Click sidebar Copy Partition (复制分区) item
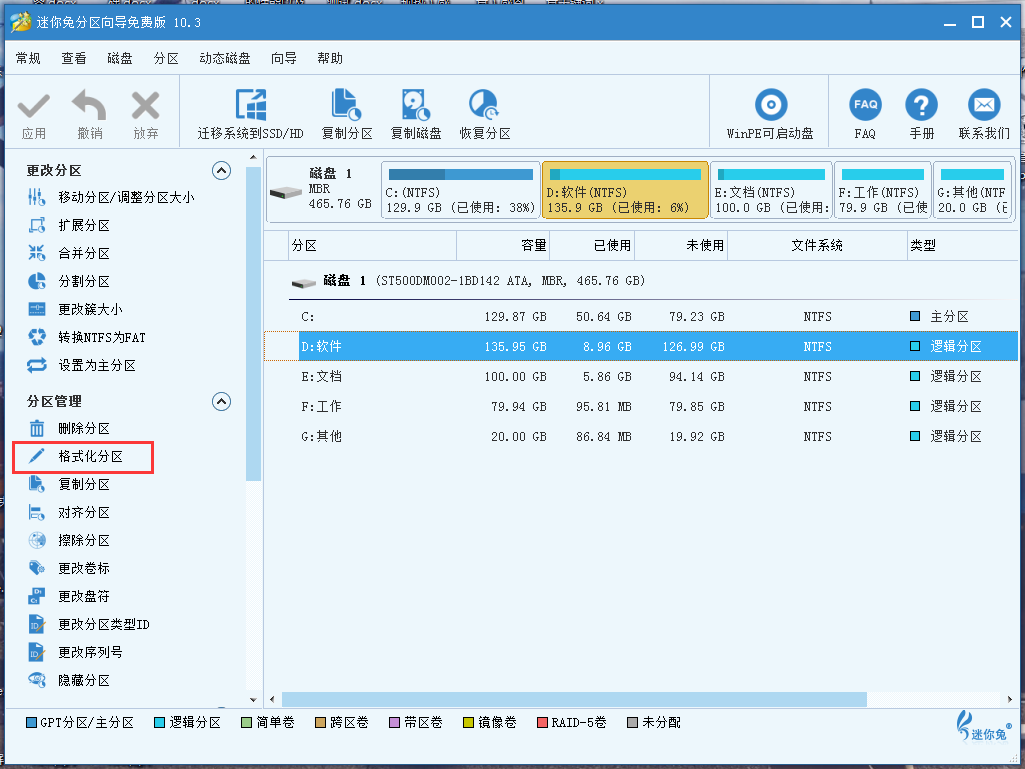Image resolution: width=1025 pixels, height=769 pixels. 69,485
